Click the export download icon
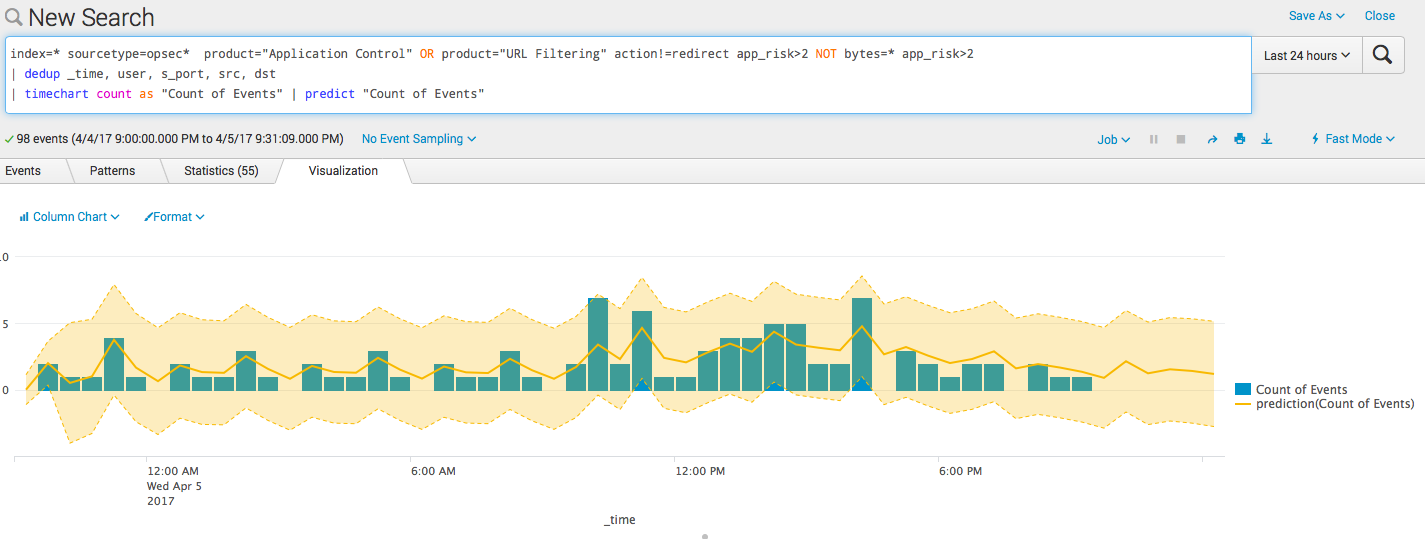 1267,139
